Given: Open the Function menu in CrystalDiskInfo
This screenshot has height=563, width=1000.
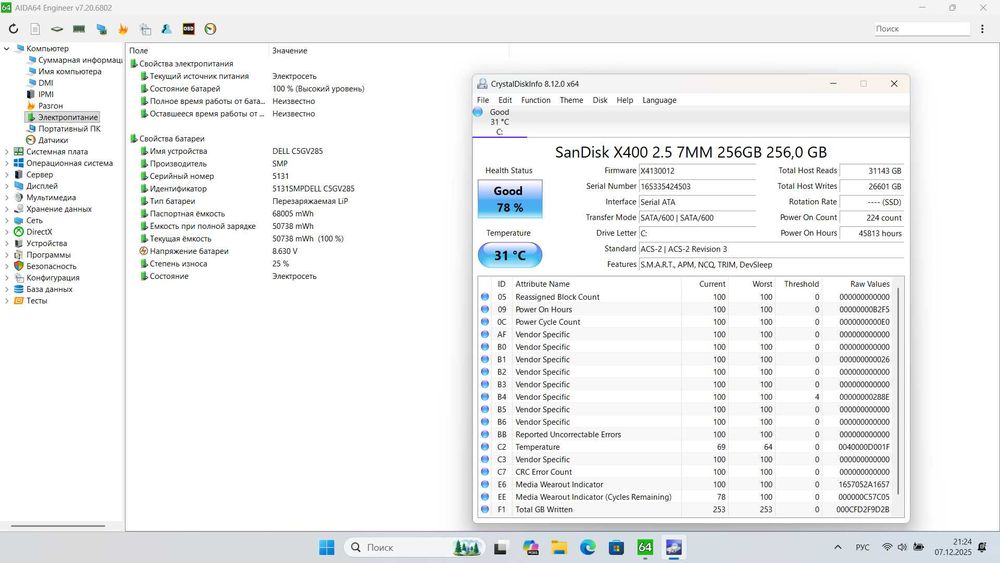Looking at the screenshot, I should 536,100.
